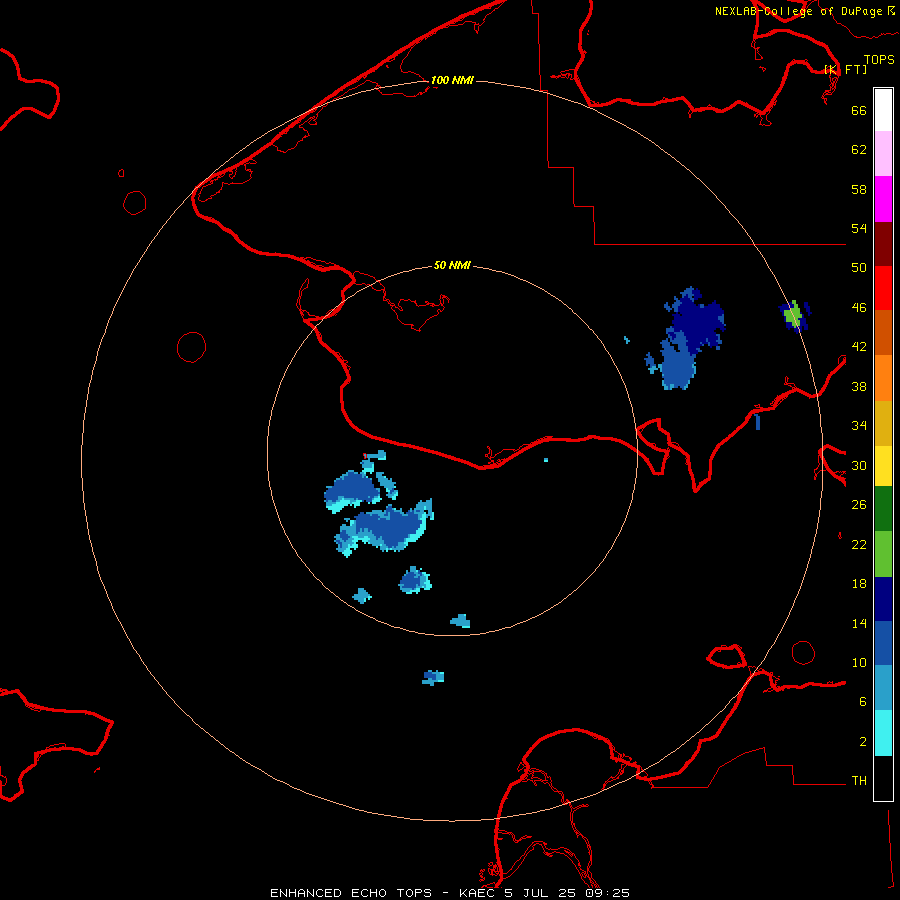
Task: Select the light green legend swatch
Action: click(883, 554)
